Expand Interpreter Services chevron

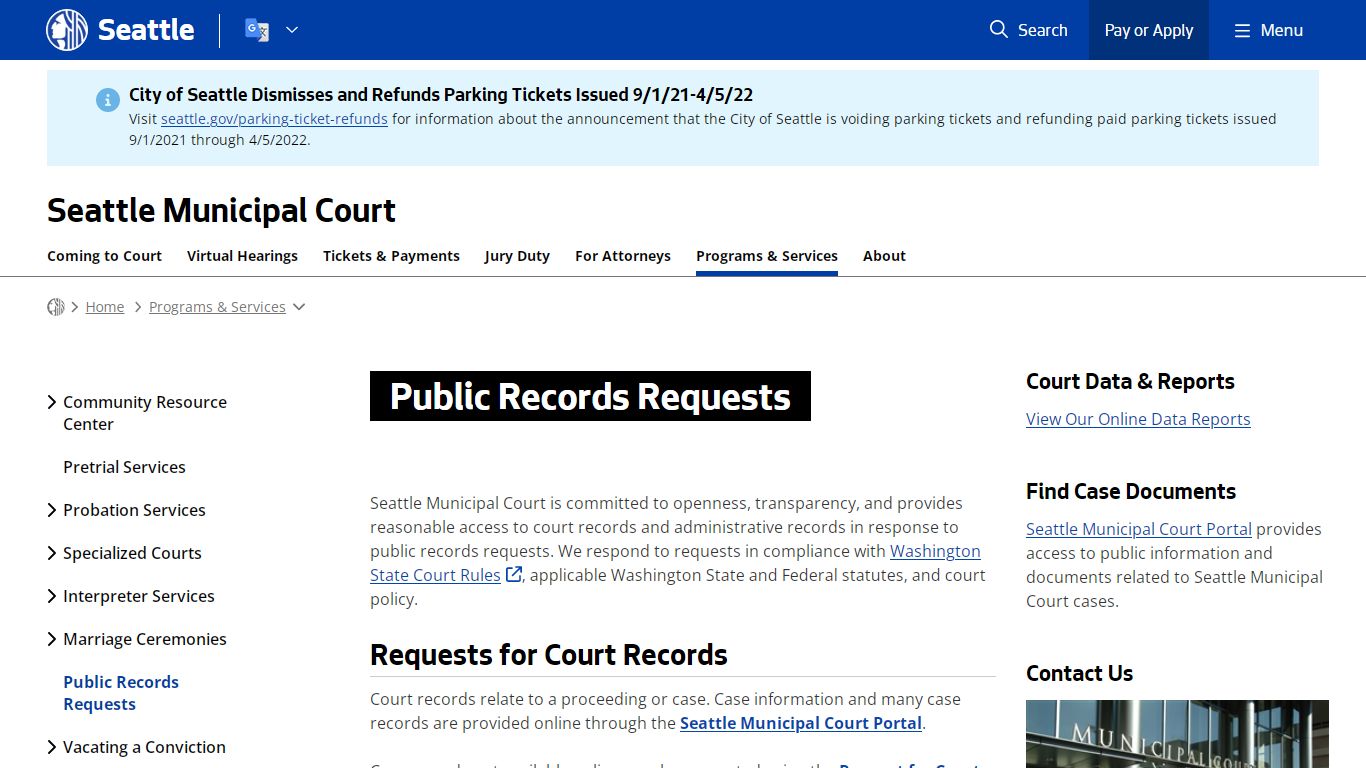[x=52, y=596]
